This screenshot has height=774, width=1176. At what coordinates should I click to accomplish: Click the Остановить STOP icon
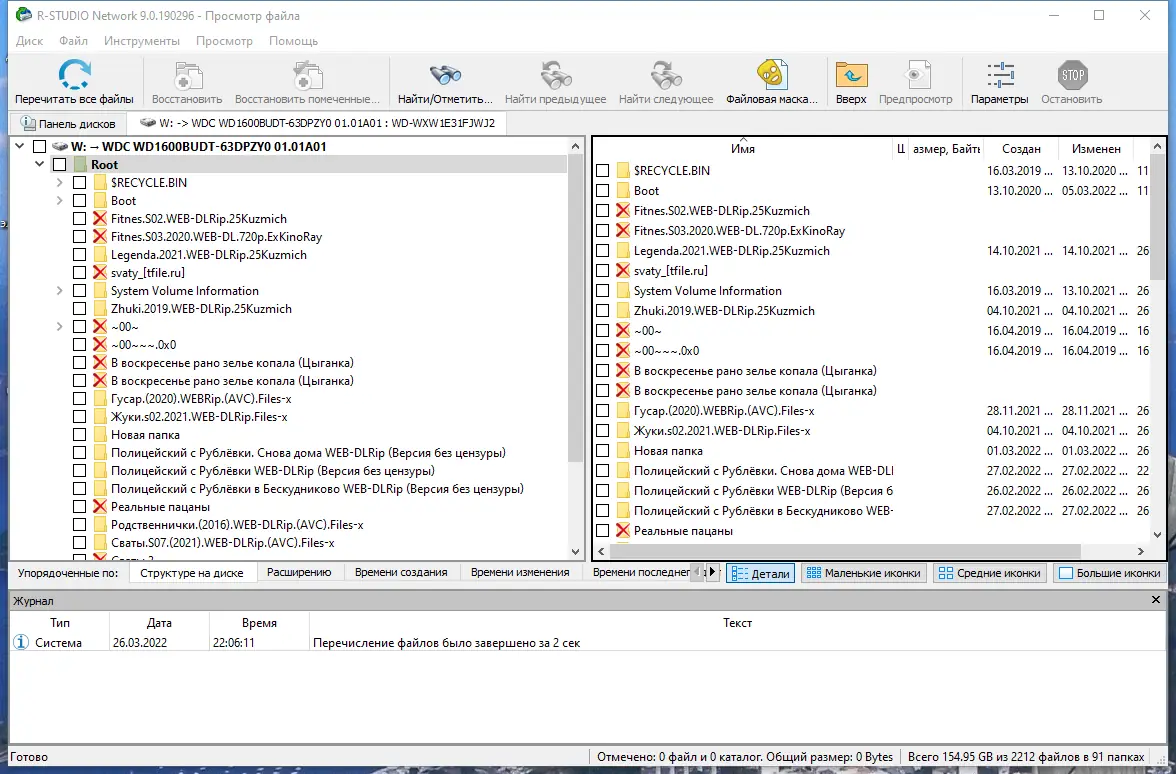[x=1072, y=75]
